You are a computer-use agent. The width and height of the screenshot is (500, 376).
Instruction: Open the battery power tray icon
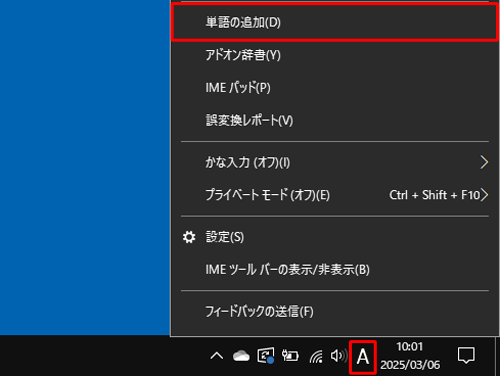pos(290,356)
